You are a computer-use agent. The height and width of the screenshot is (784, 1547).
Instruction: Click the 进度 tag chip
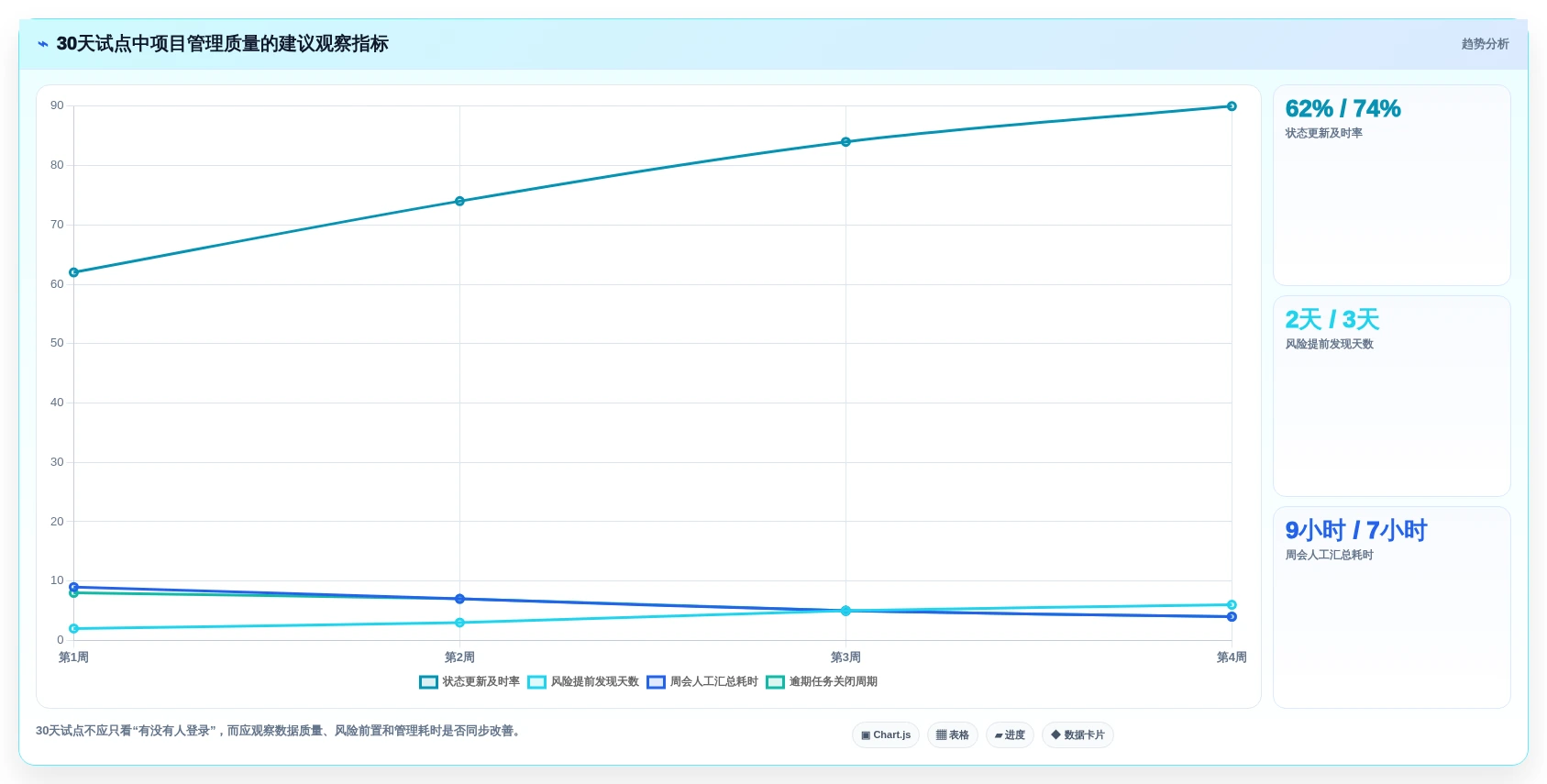[x=1010, y=735]
